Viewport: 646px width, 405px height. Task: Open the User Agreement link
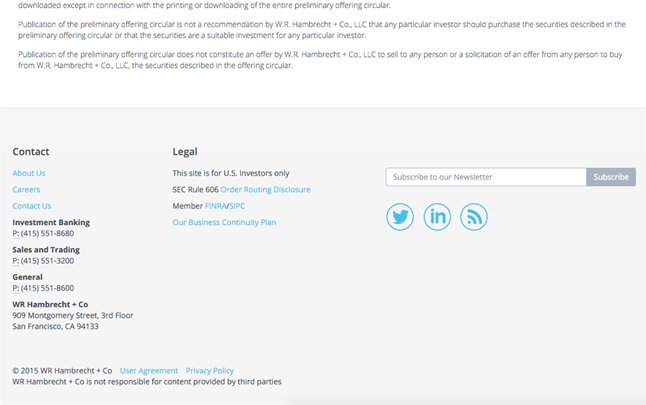(149, 371)
